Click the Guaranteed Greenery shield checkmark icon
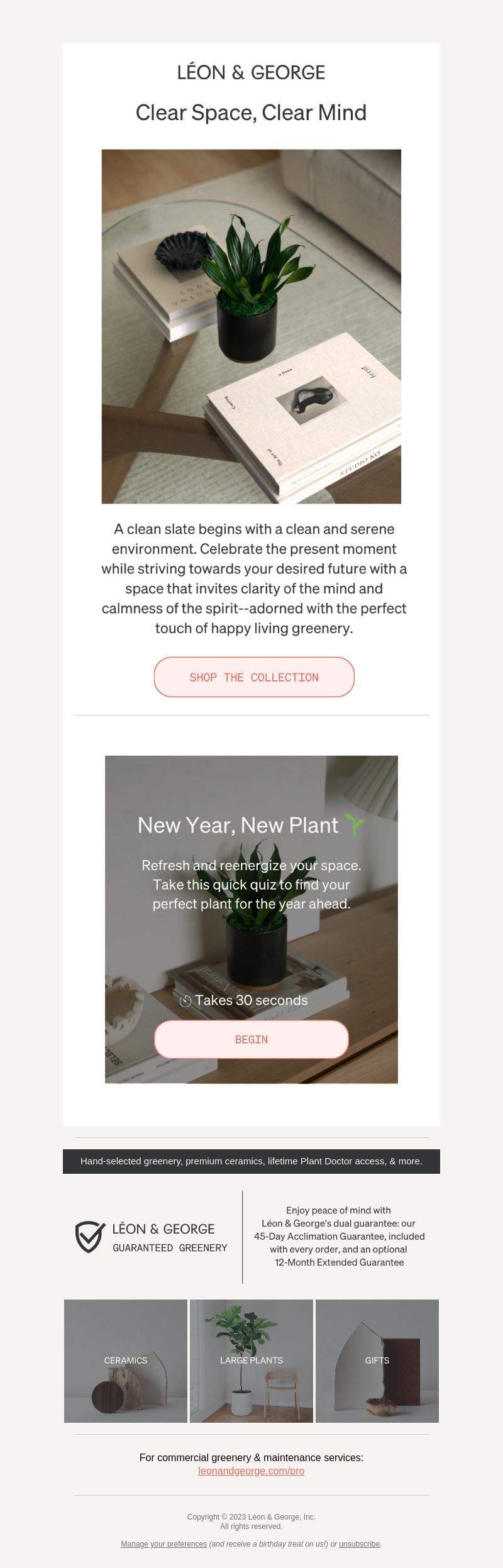 click(90, 1237)
